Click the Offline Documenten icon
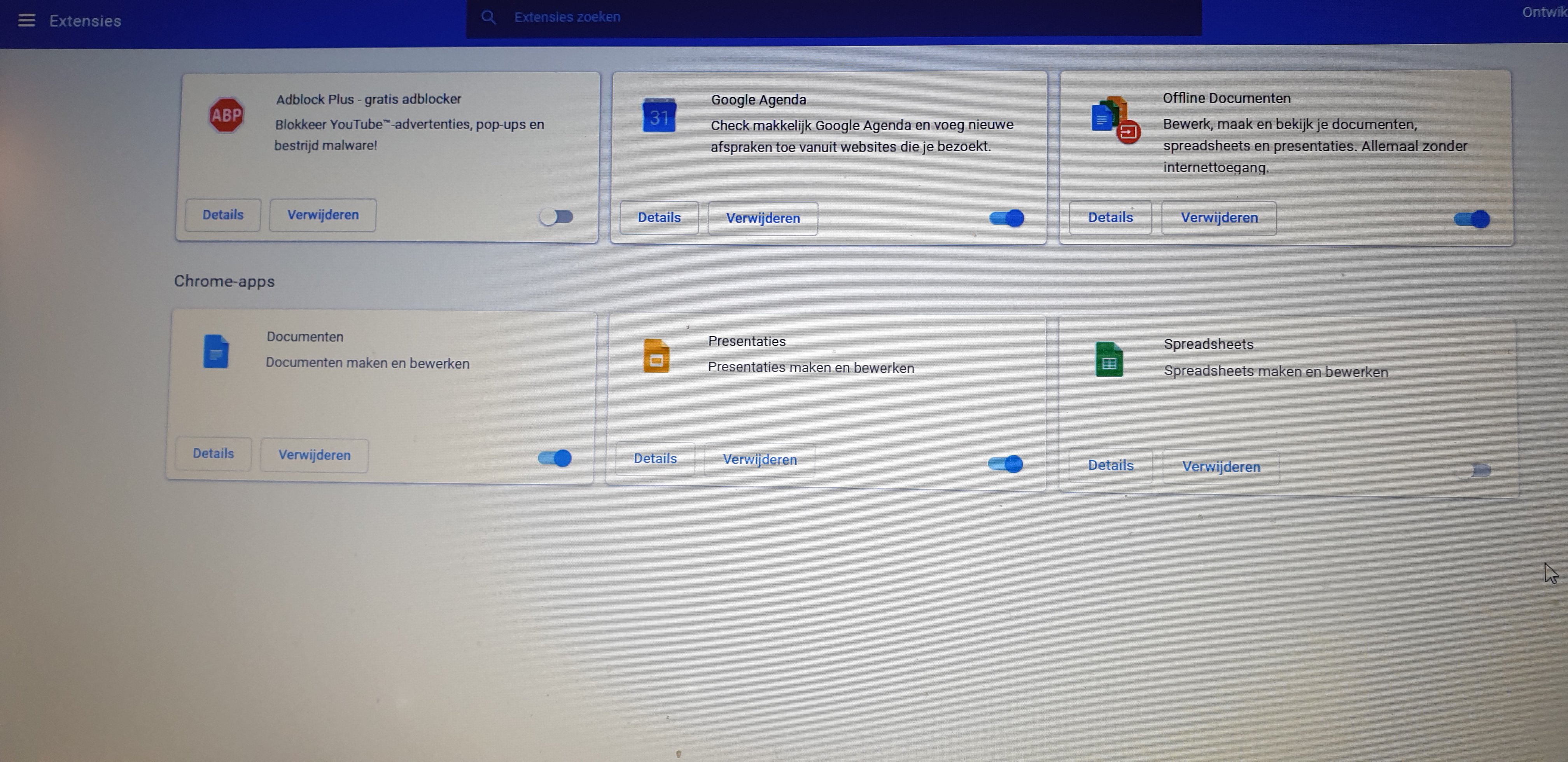Viewport: 1568px width, 762px height. coord(1115,120)
